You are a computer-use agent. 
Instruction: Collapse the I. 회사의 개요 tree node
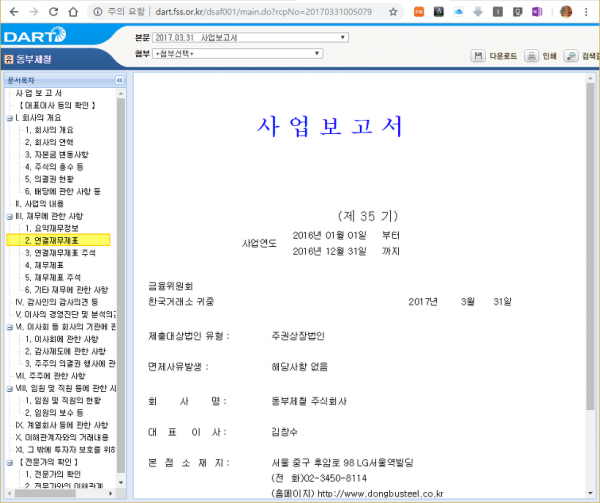[10, 119]
